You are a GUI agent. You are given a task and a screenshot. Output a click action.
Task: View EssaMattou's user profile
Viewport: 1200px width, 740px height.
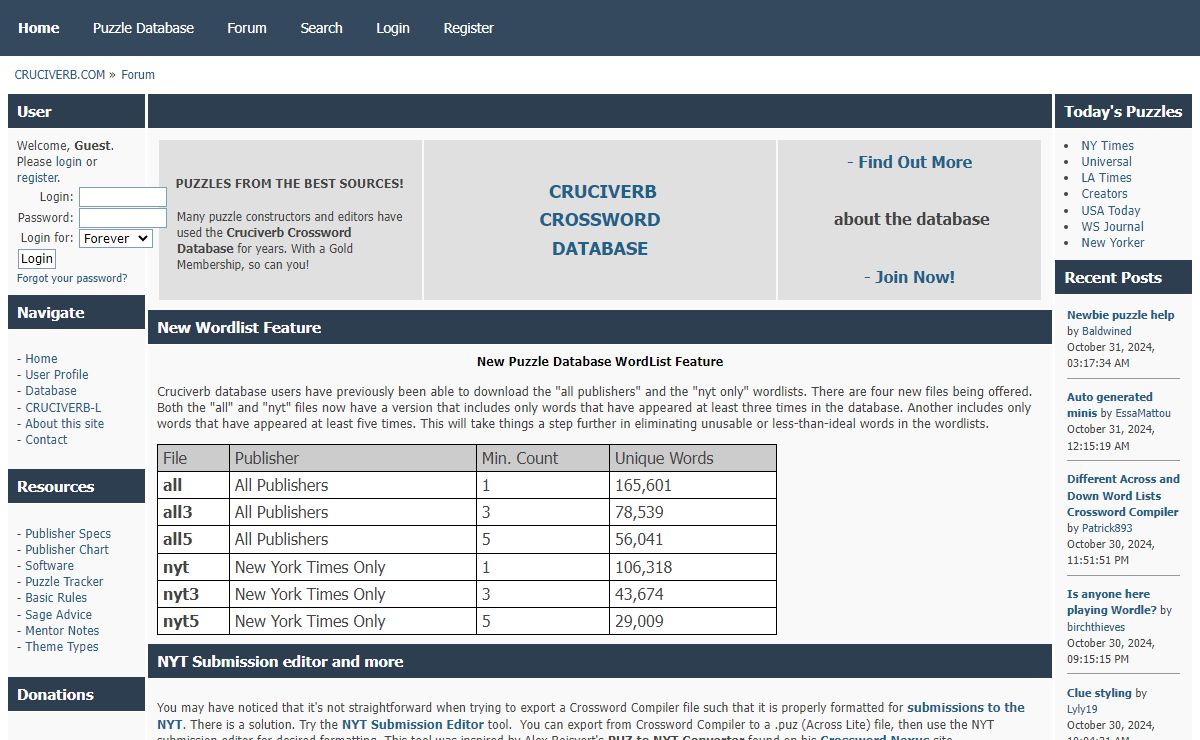[1144, 413]
